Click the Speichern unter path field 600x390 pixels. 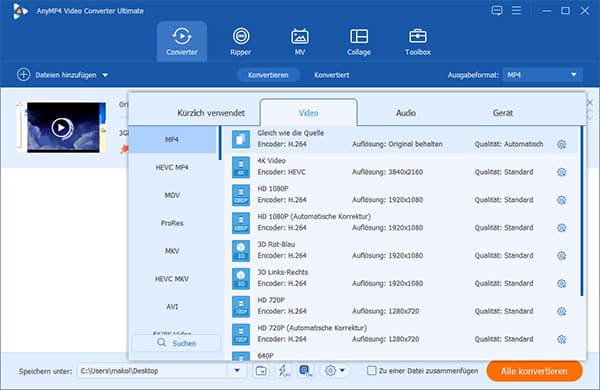[153, 370]
